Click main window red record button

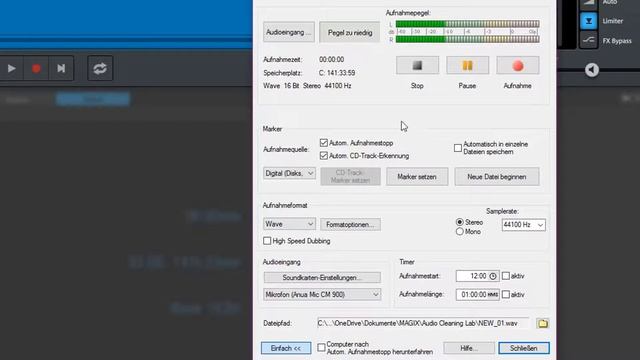coord(36,68)
